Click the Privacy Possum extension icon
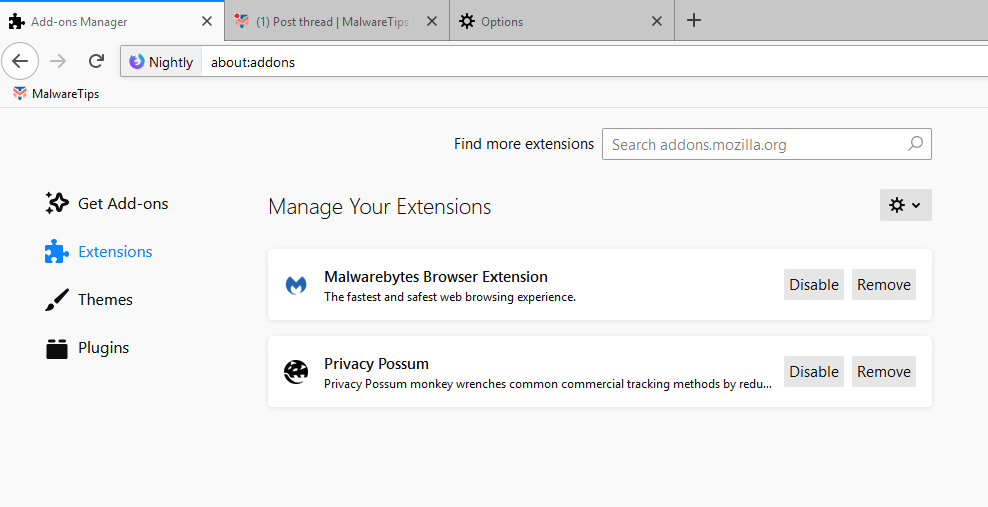 tap(296, 372)
